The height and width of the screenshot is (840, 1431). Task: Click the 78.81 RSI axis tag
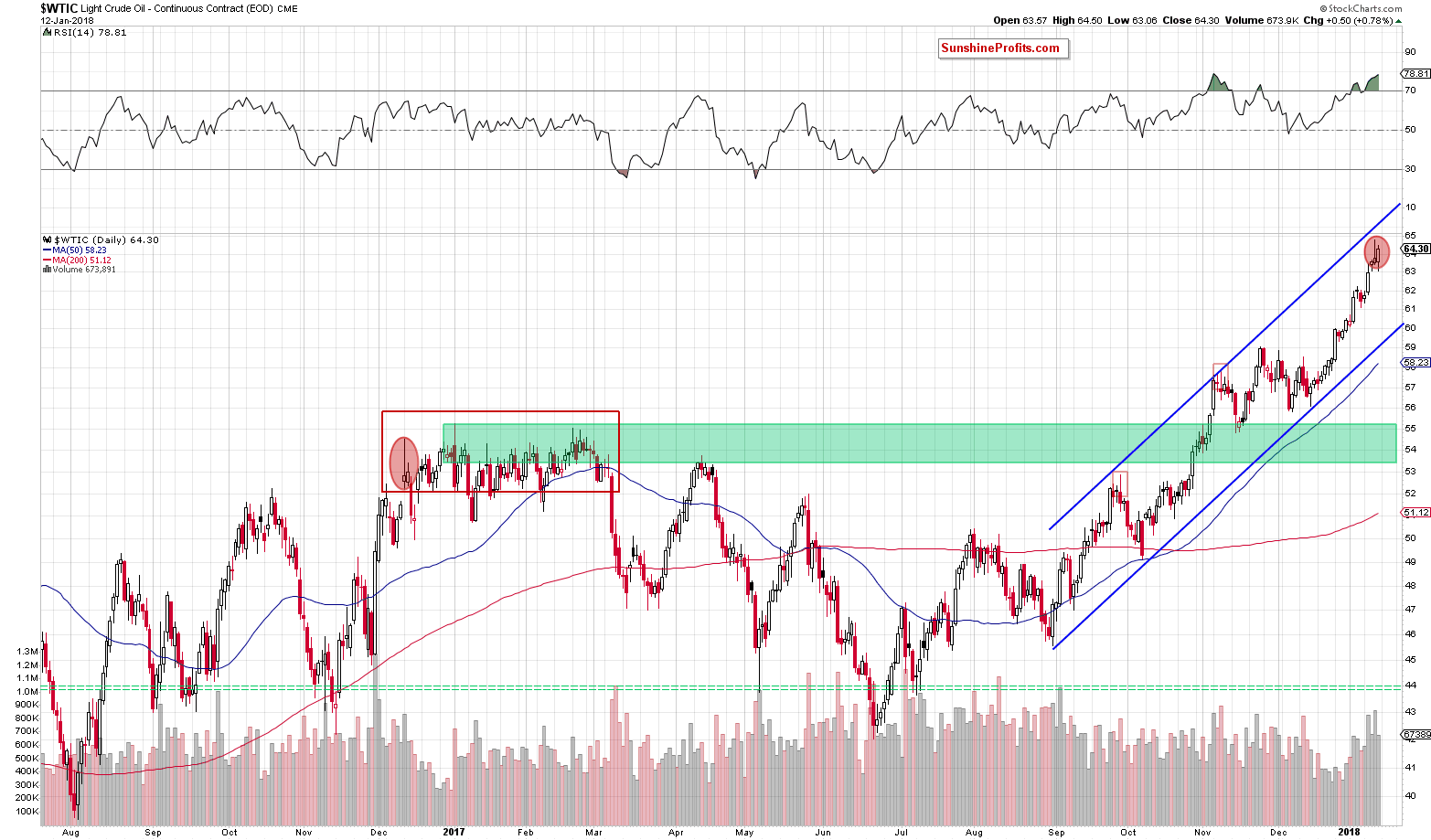pos(1416,74)
